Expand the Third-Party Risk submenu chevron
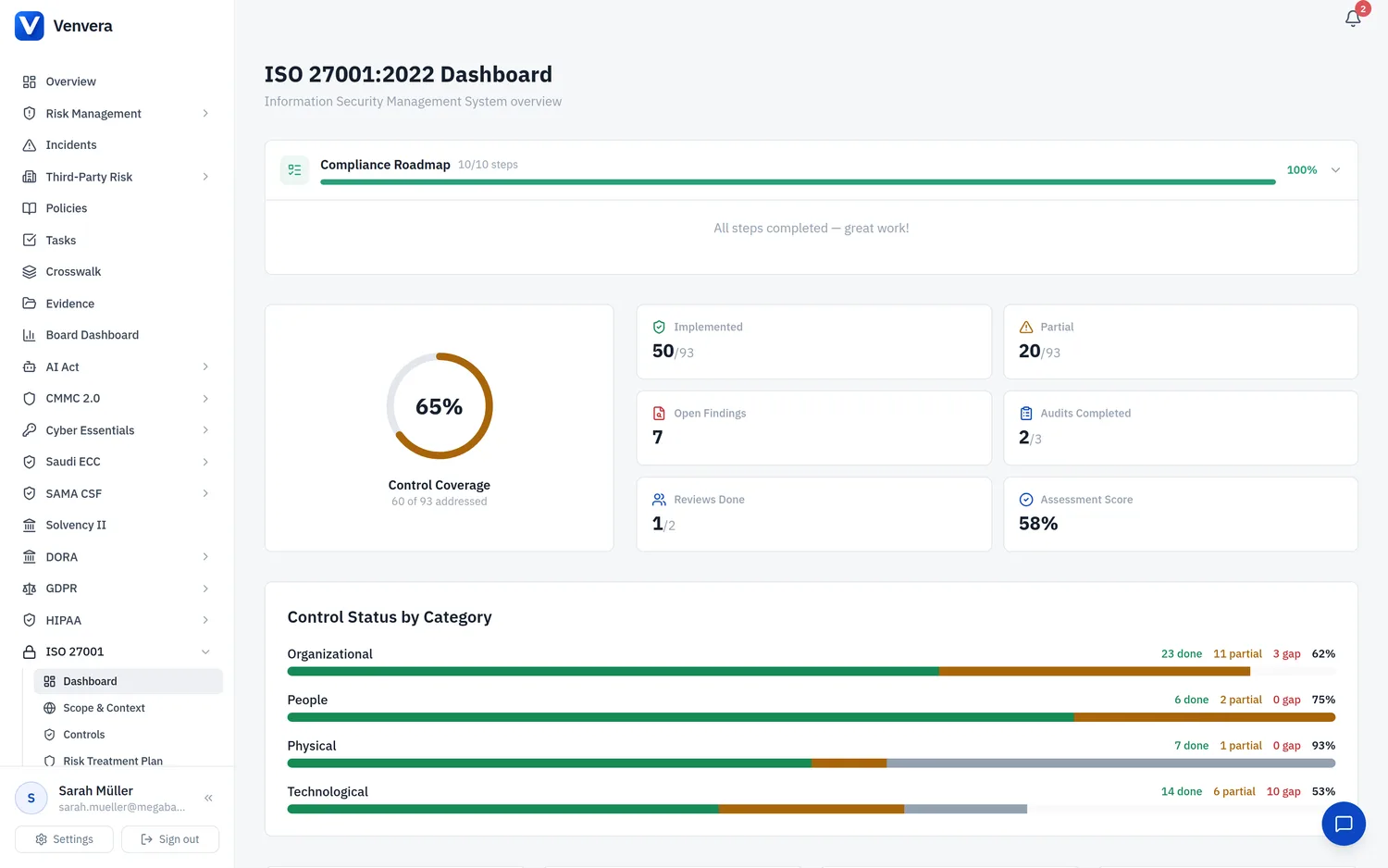 click(205, 177)
